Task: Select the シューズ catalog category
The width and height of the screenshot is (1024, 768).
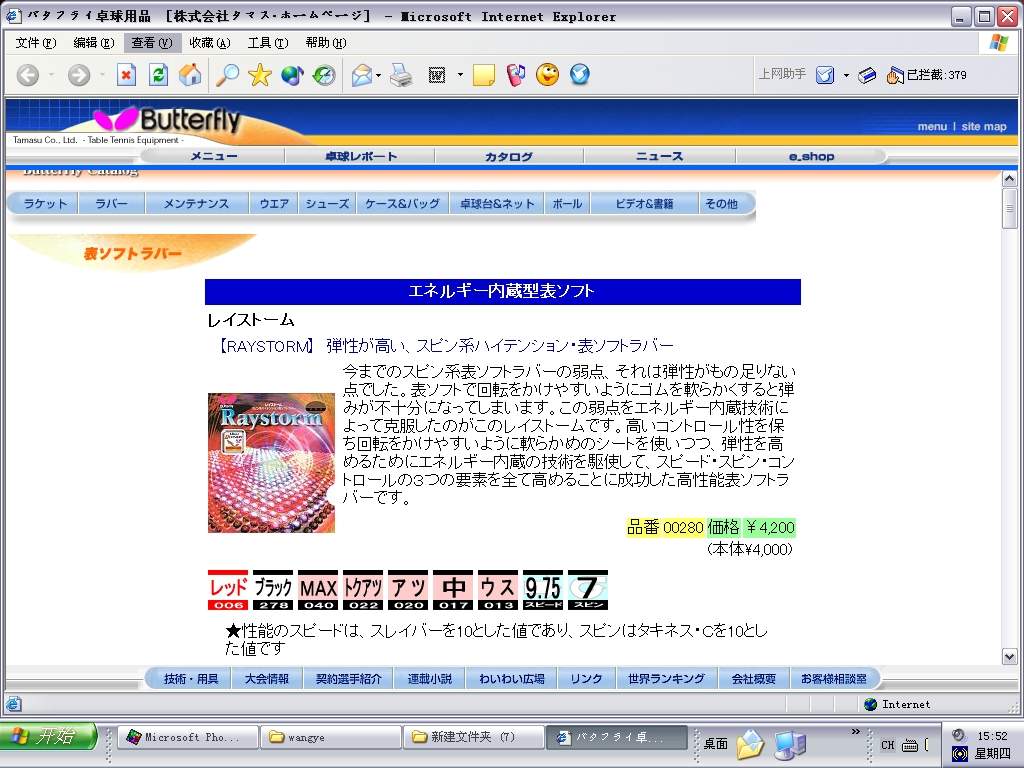Action: point(327,204)
